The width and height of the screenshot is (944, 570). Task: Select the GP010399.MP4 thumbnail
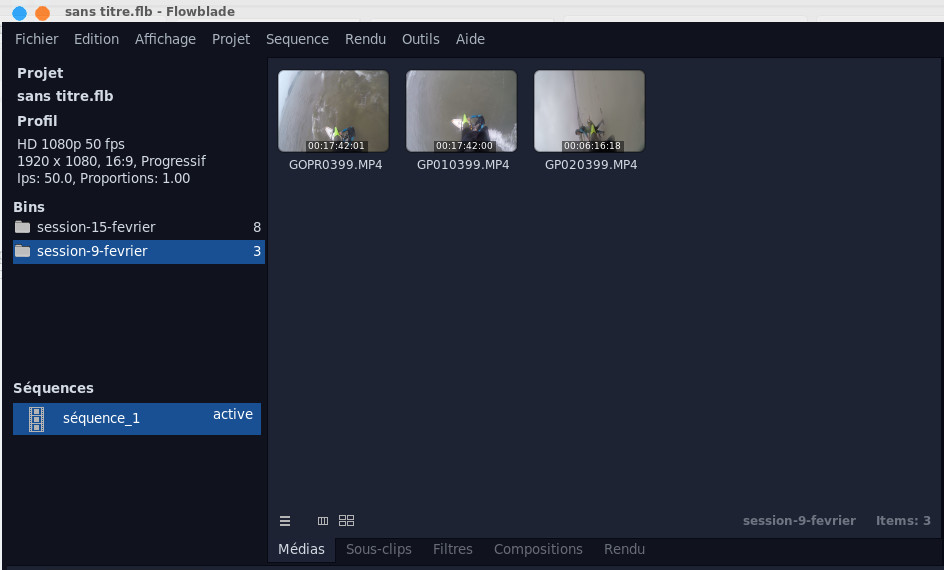coord(461,111)
